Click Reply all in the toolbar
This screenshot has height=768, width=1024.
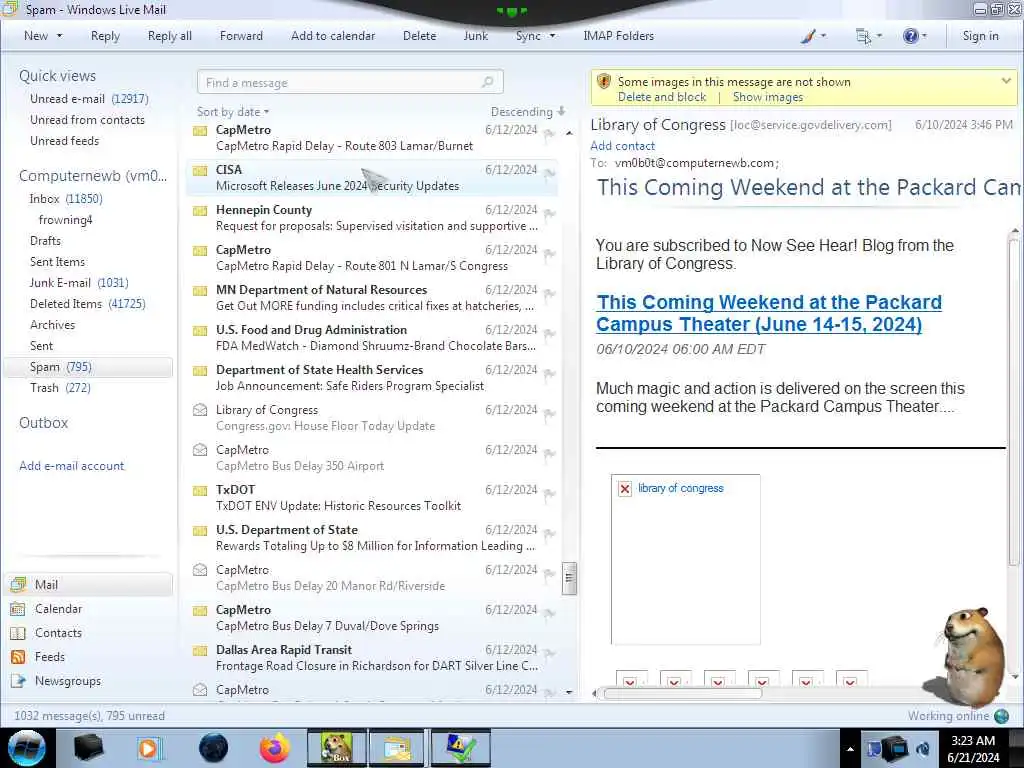point(170,36)
